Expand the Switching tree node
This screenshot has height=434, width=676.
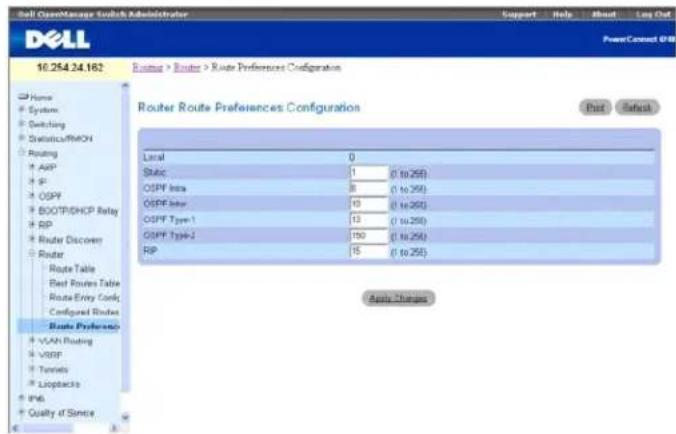tap(21, 124)
